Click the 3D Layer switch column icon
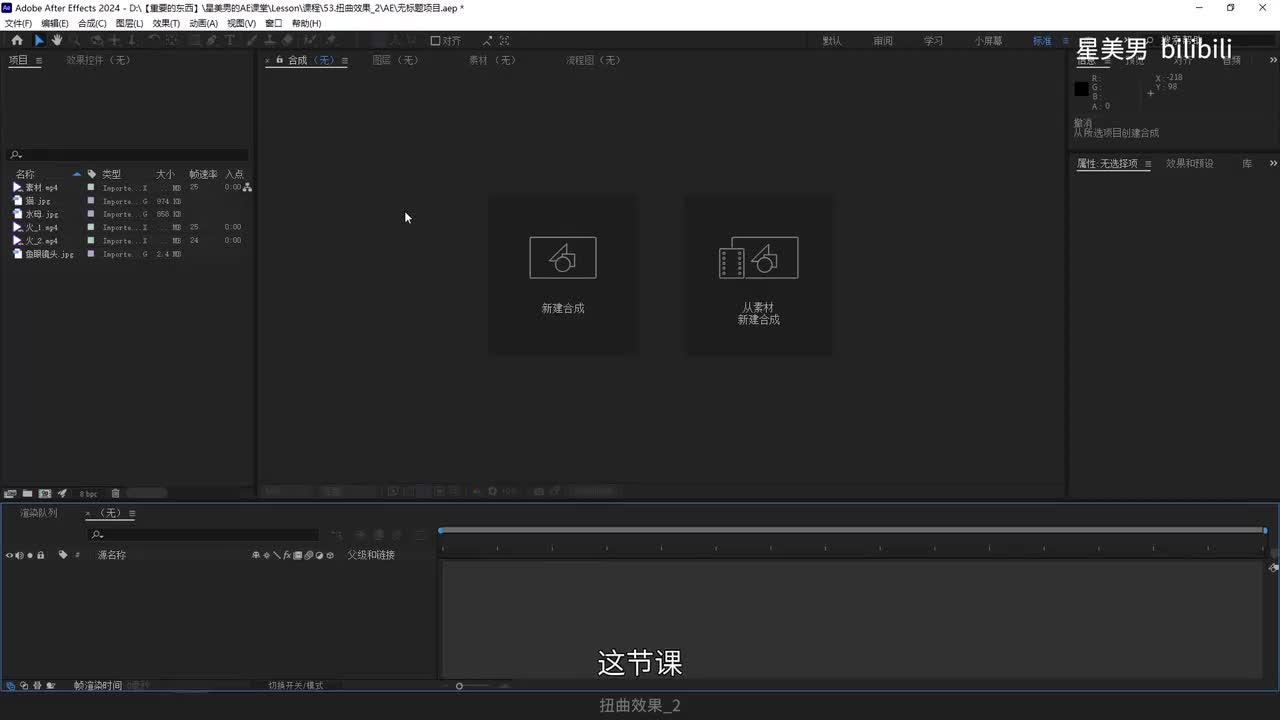This screenshot has height=720, width=1280. tap(330, 555)
